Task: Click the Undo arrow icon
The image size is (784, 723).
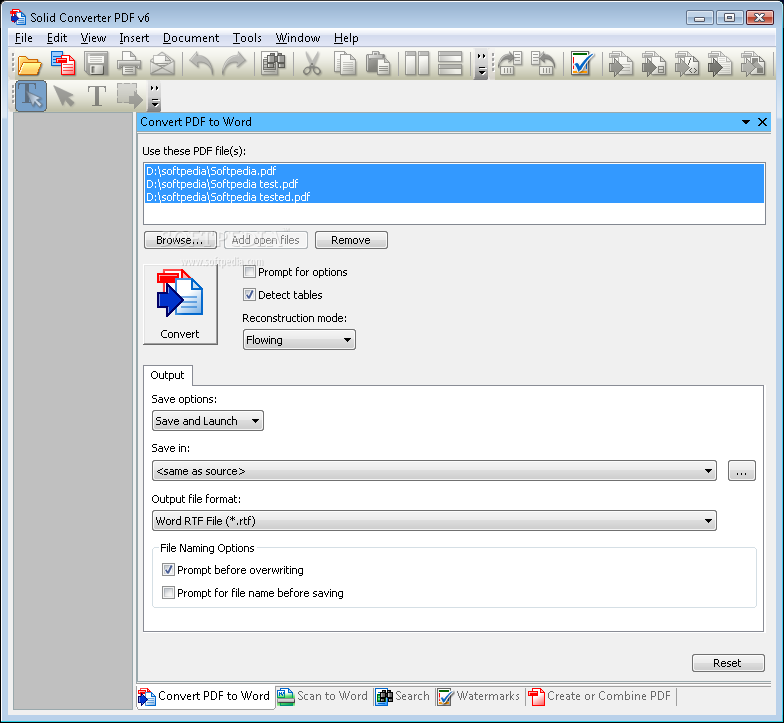Action: tap(202, 64)
